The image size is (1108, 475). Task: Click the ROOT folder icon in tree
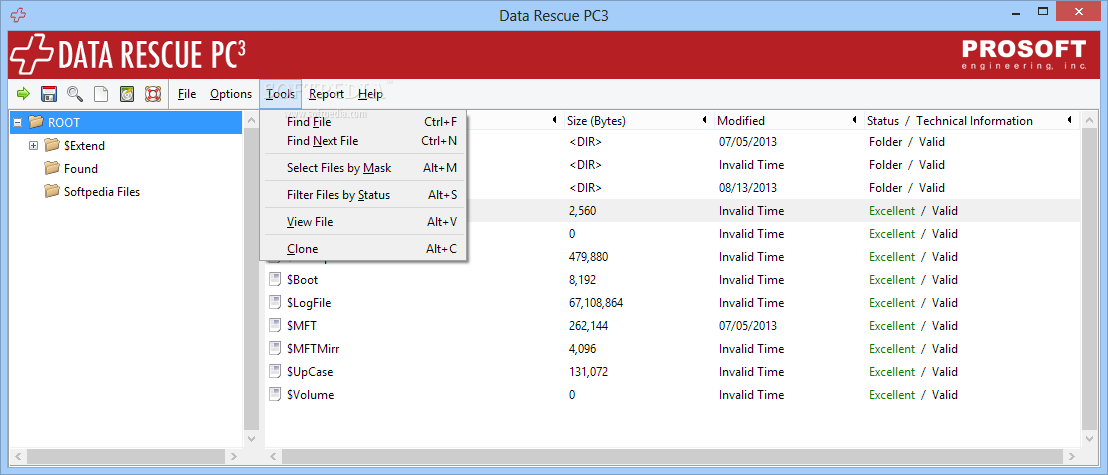[36, 122]
